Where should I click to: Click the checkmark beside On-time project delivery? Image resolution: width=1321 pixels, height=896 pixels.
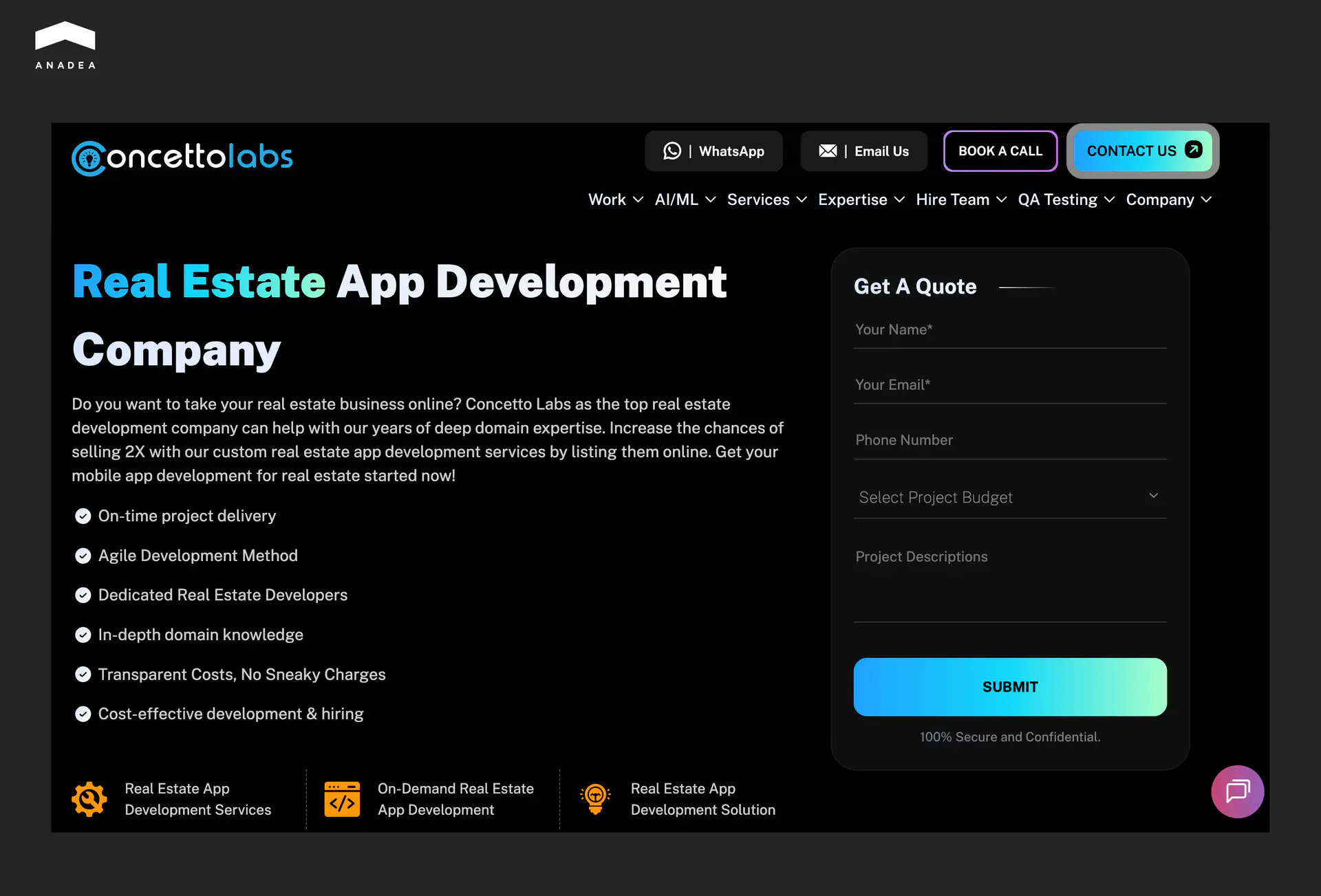click(x=83, y=516)
